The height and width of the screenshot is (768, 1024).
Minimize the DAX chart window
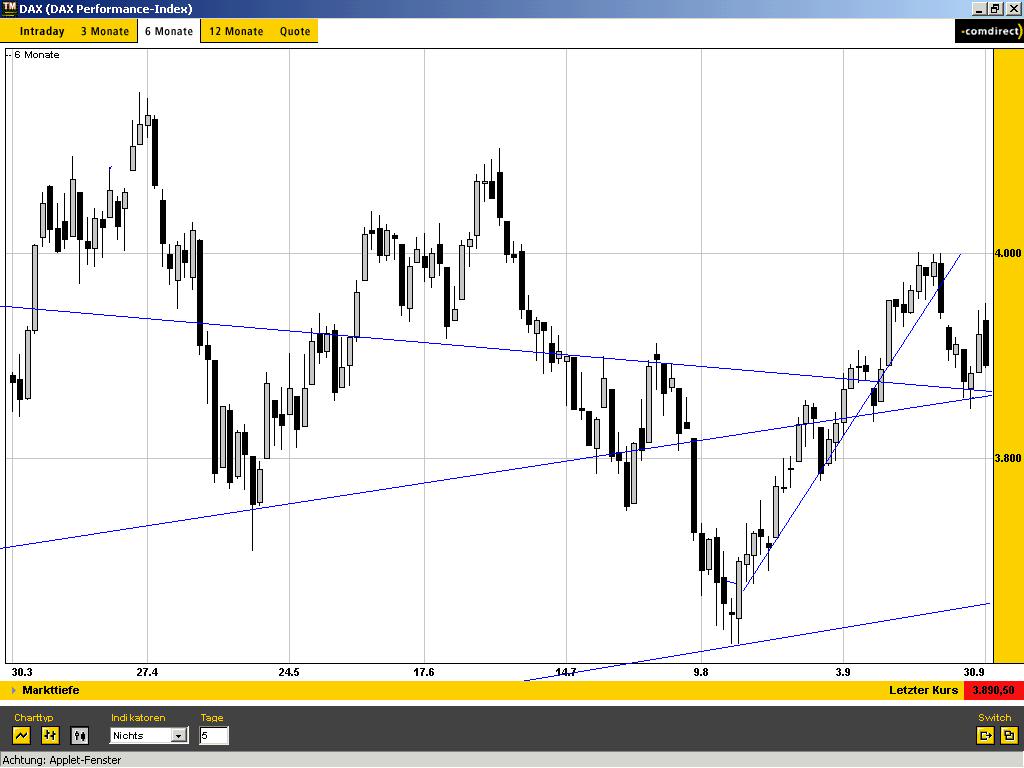(979, 9)
